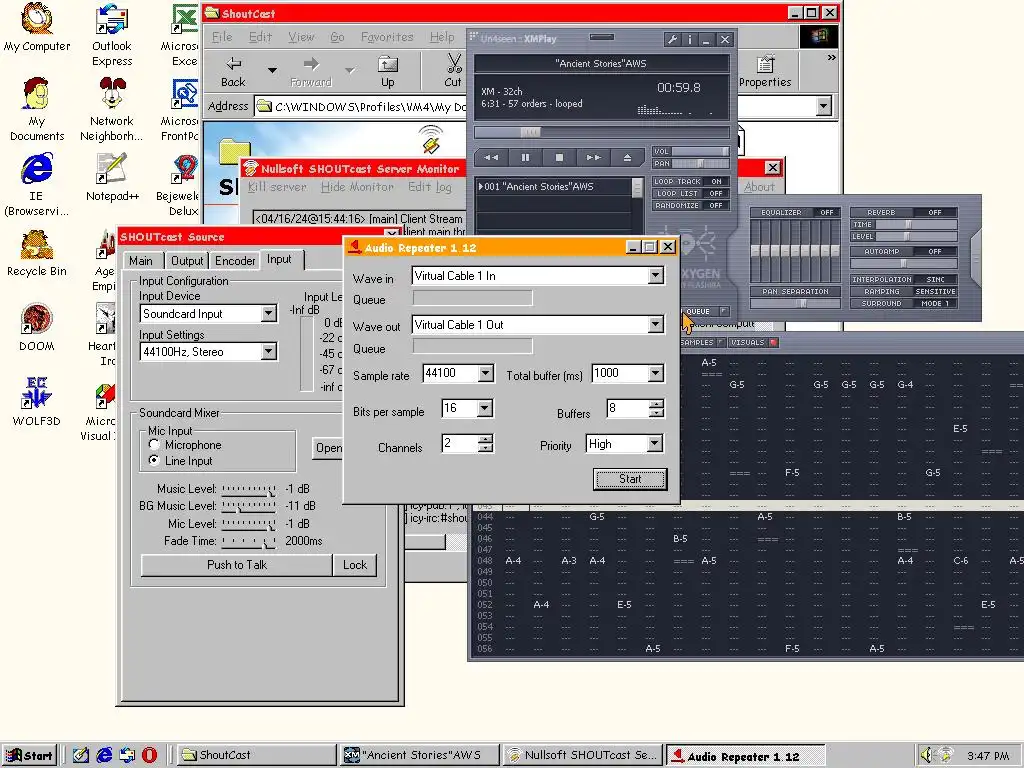The width and height of the screenshot is (1024, 768).
Task: Open Network Neighborhood desktop icon
Action: tap(112, 110)
